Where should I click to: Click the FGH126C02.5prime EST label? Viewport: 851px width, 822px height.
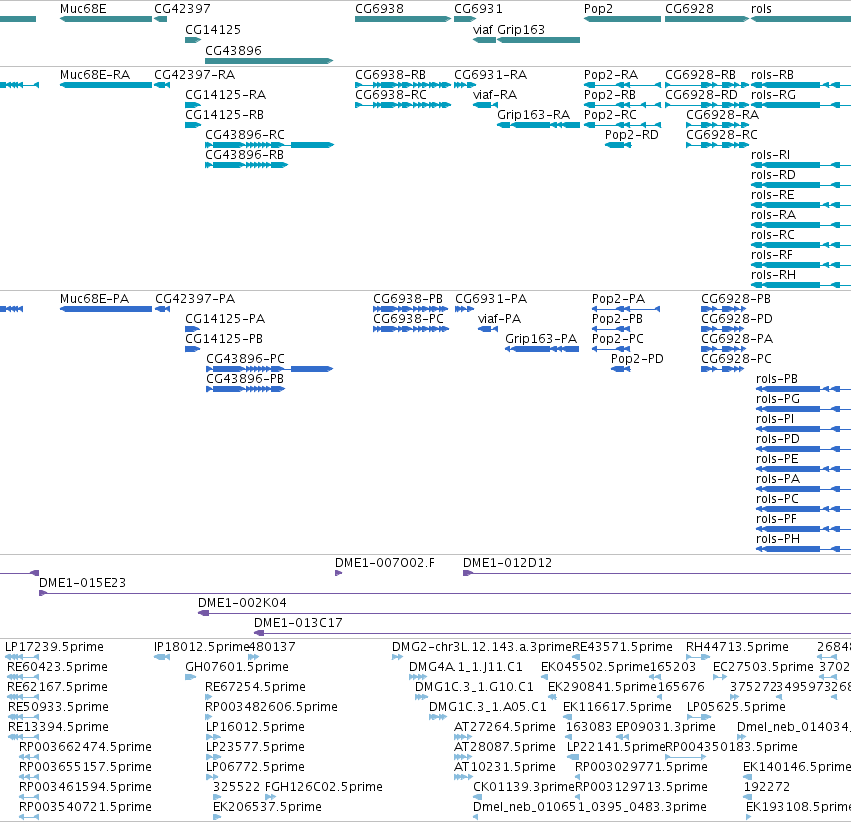(x=324, y=787)
